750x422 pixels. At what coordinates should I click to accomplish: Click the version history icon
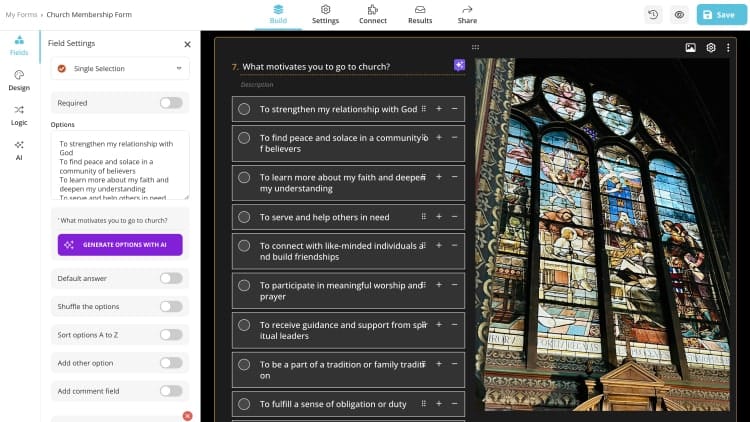(x=653, y=15)
